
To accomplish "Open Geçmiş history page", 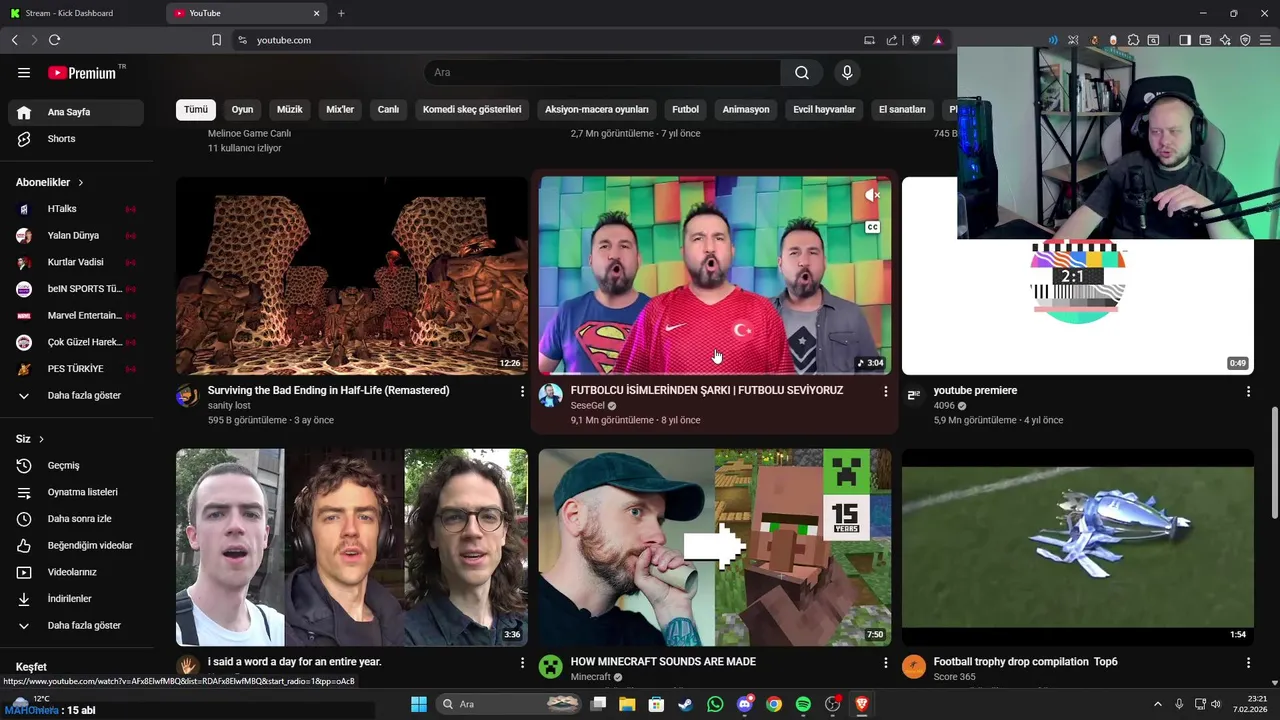I will click(76, 466).
